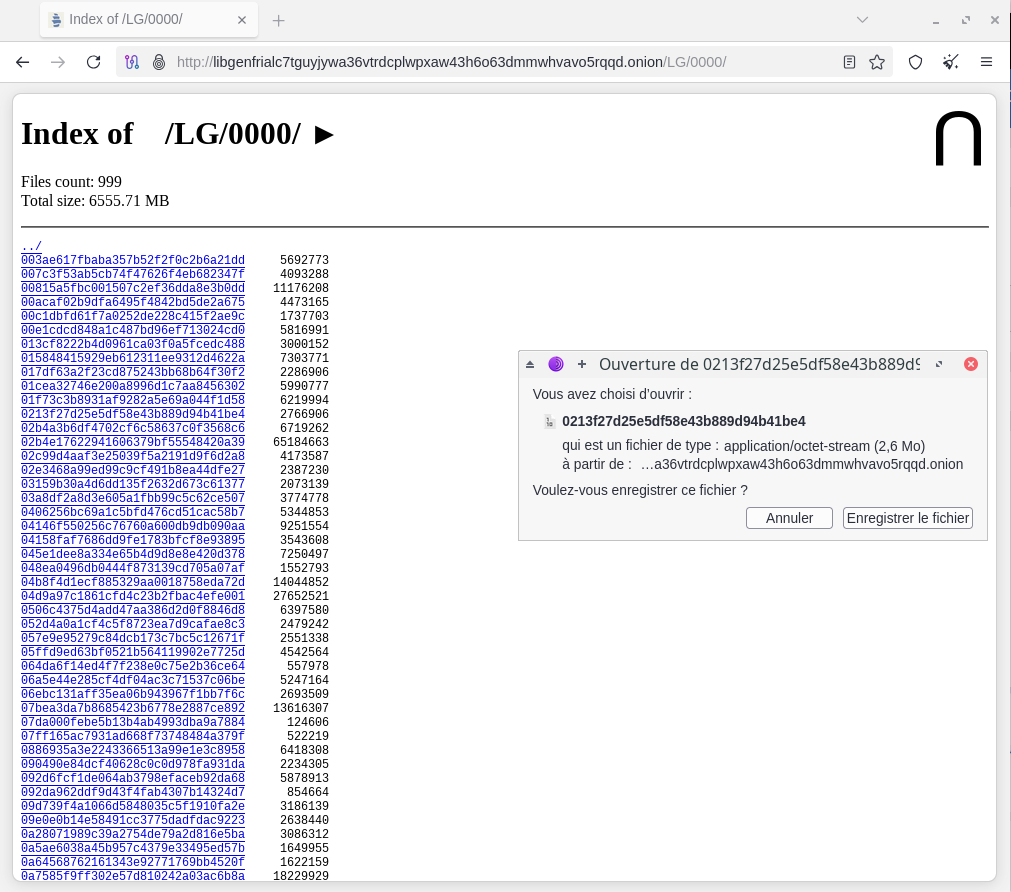Screen dimensions: 1011x892
Task: Click Annuler in the download dialog
Action: pos(789,518)
